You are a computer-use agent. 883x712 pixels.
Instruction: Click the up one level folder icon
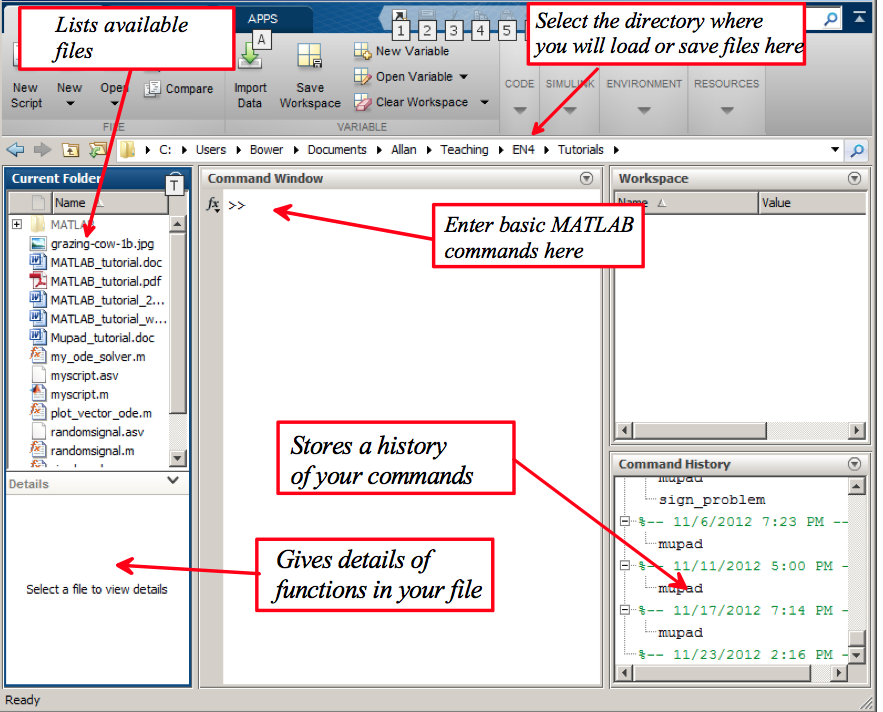pos(70,150)
